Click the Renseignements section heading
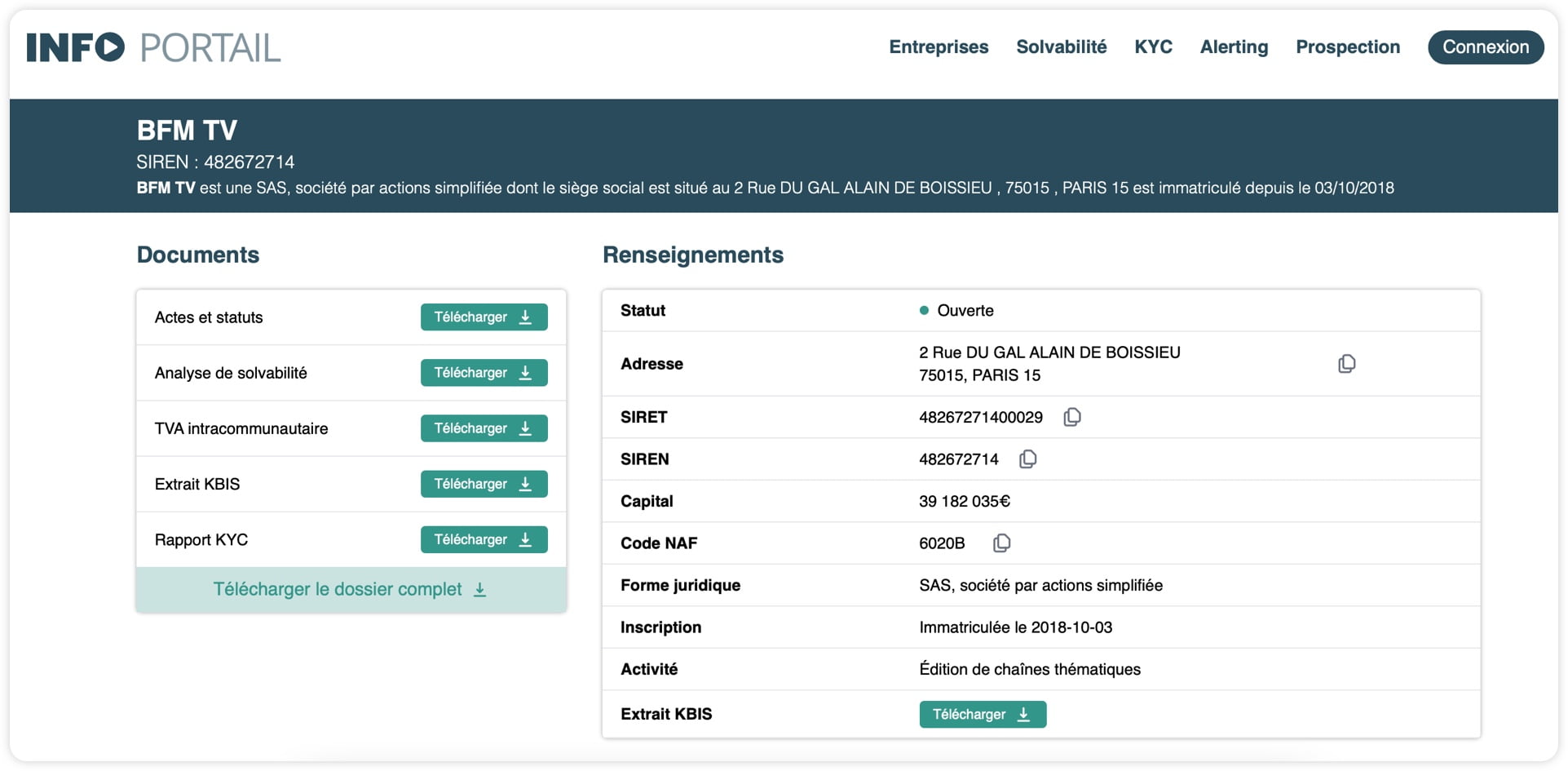The image size is (1568, 771). click(x=693, y=255)
